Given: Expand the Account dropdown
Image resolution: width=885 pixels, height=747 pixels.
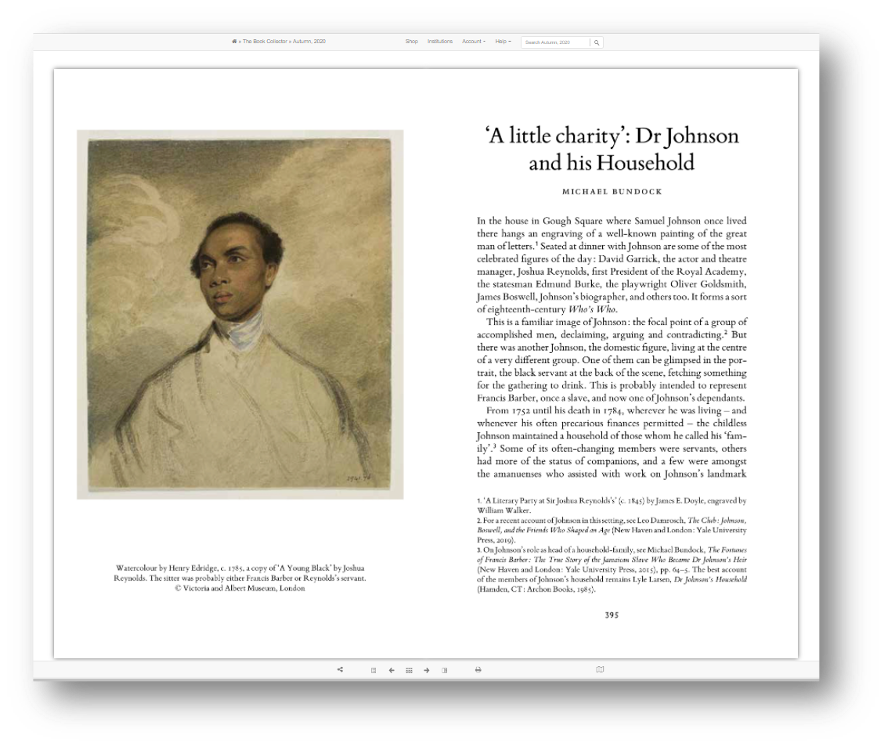Looking at the screenshot, I should (474, 41).
